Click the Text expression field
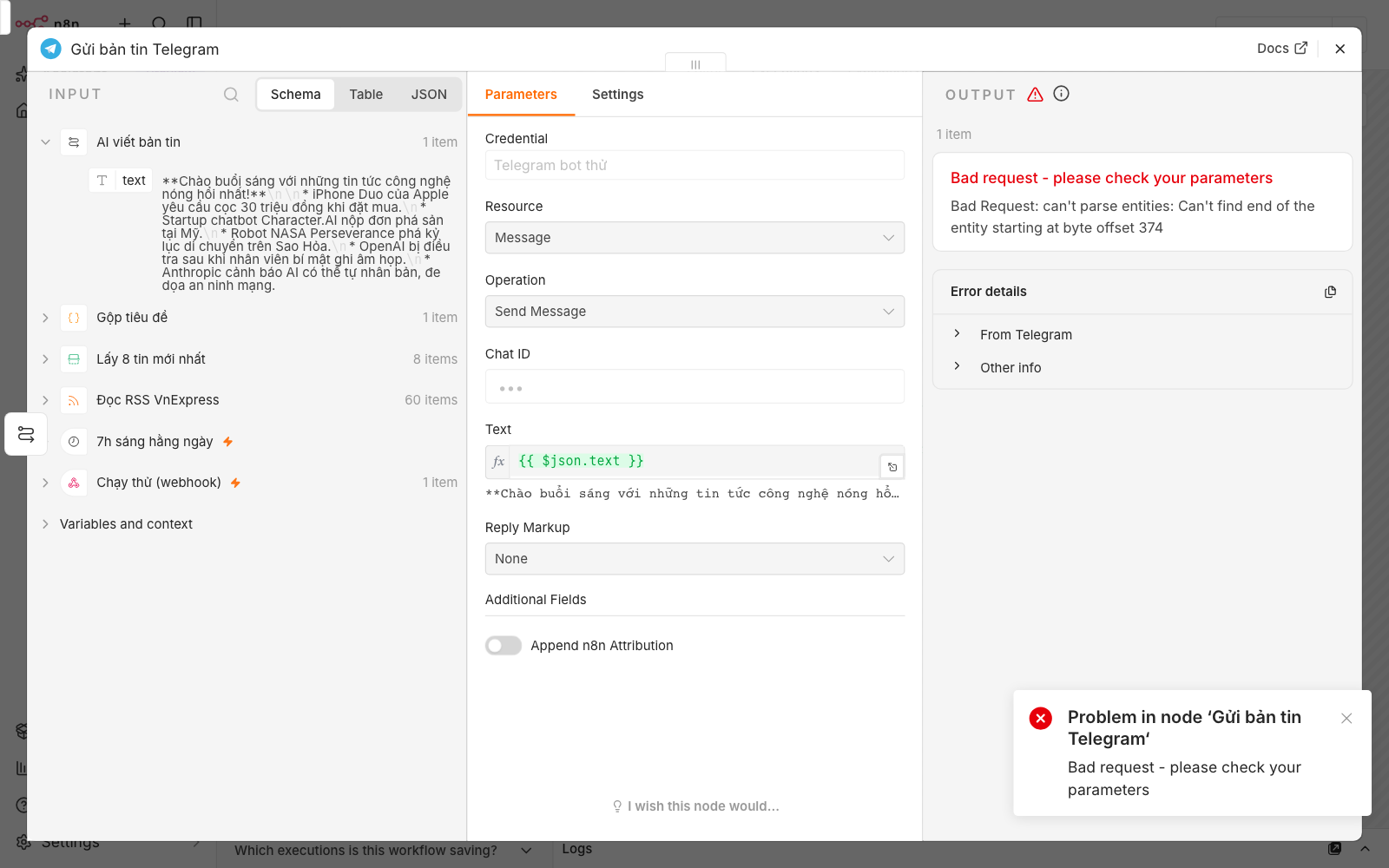 click(x=694, y=462)
